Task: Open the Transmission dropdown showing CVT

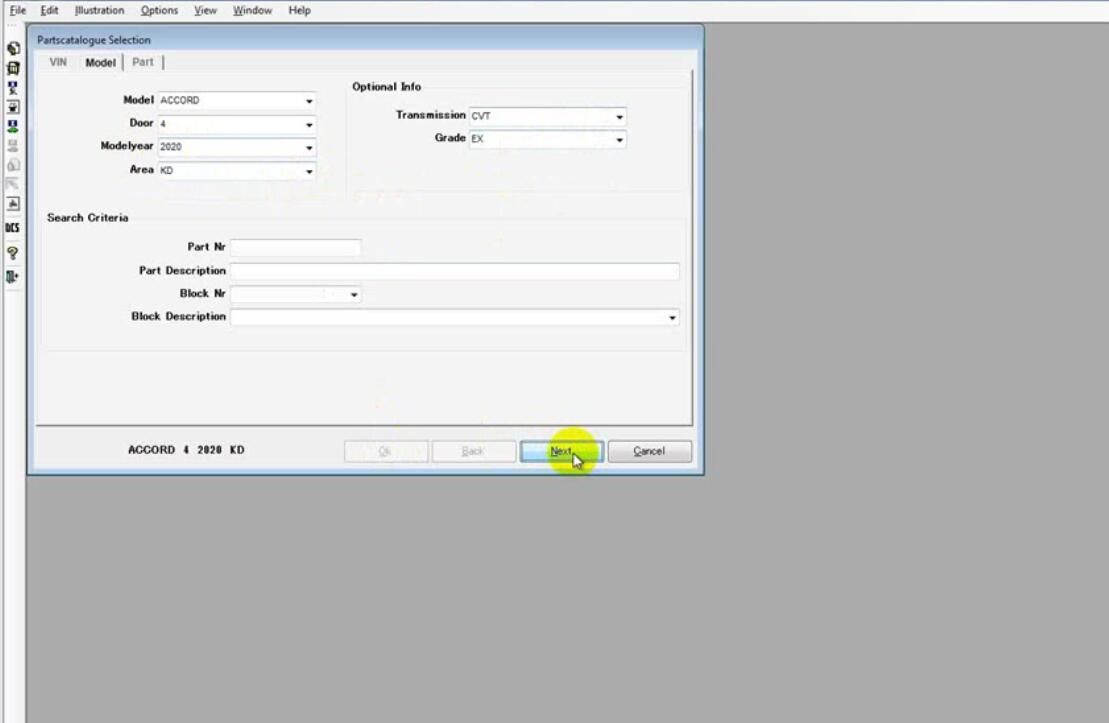Action: pyautogui.click(x=620, y=116)
